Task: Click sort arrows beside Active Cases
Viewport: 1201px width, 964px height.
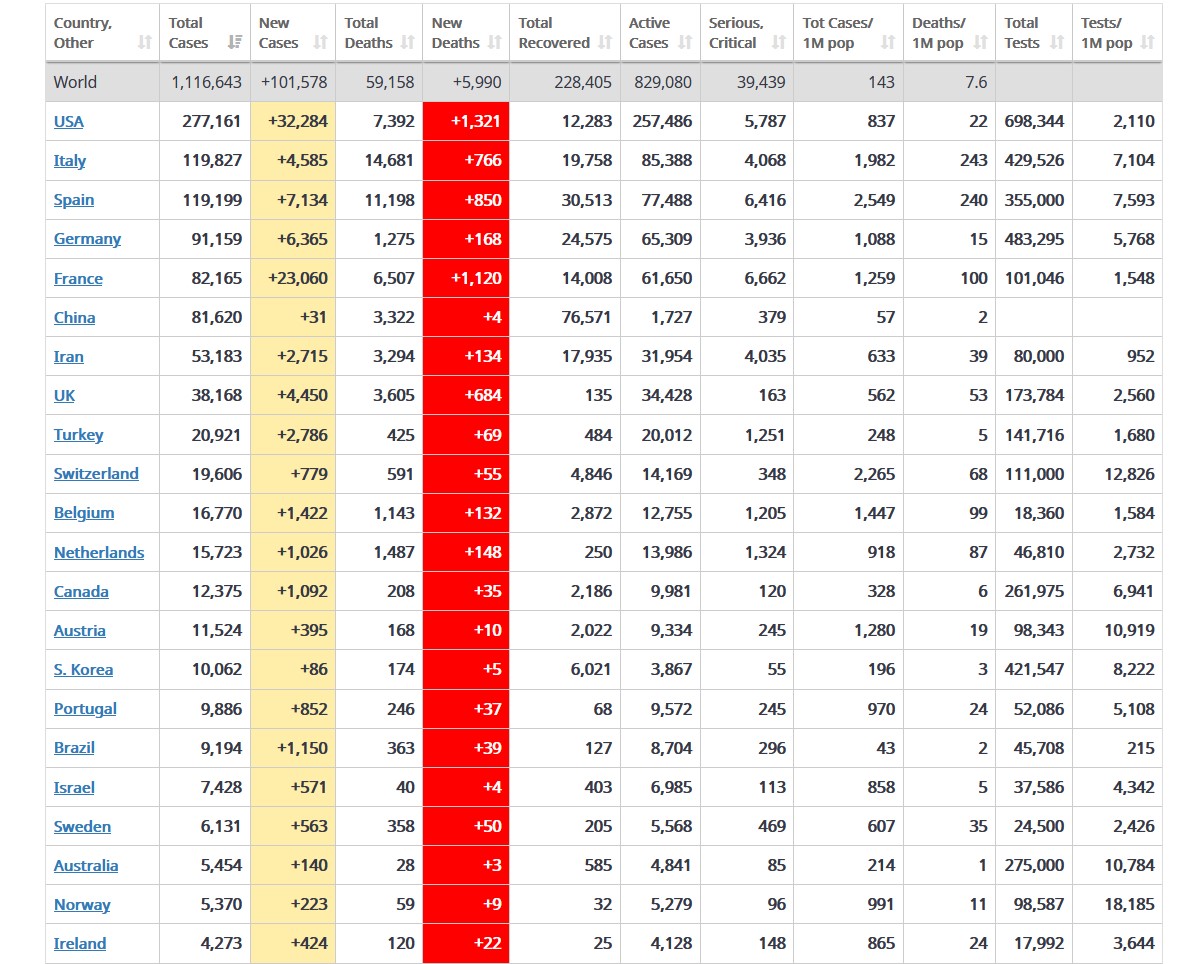Action: point(685,43)
